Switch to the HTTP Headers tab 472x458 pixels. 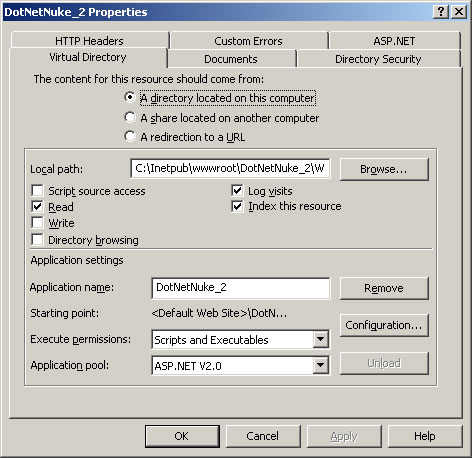pos(89,41)
